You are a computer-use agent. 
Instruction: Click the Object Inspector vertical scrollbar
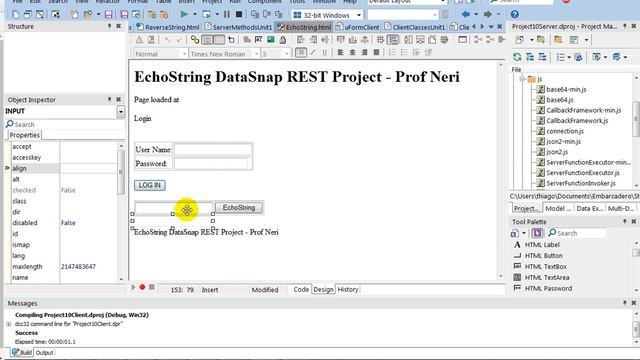(121, 171)
